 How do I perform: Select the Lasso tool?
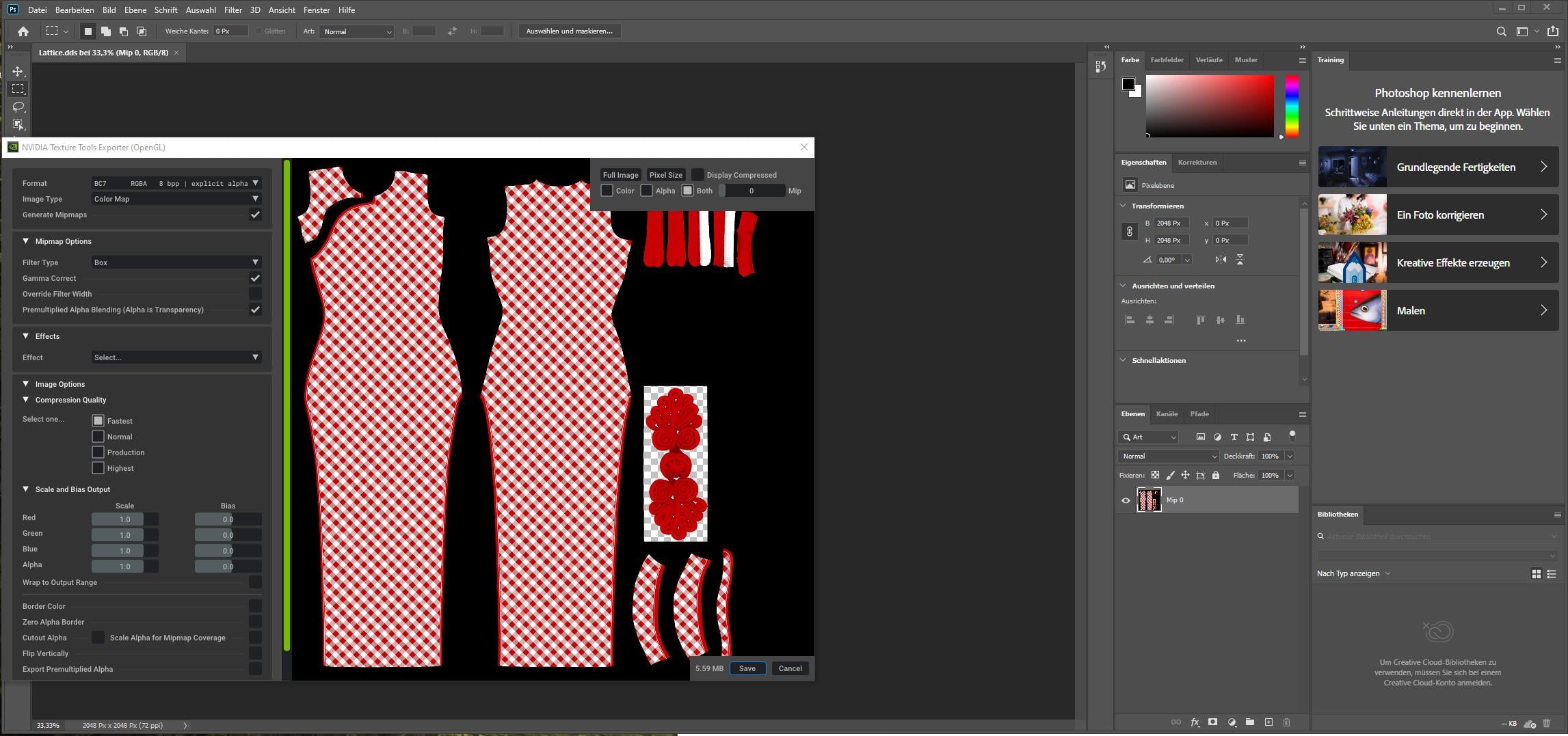18,107
